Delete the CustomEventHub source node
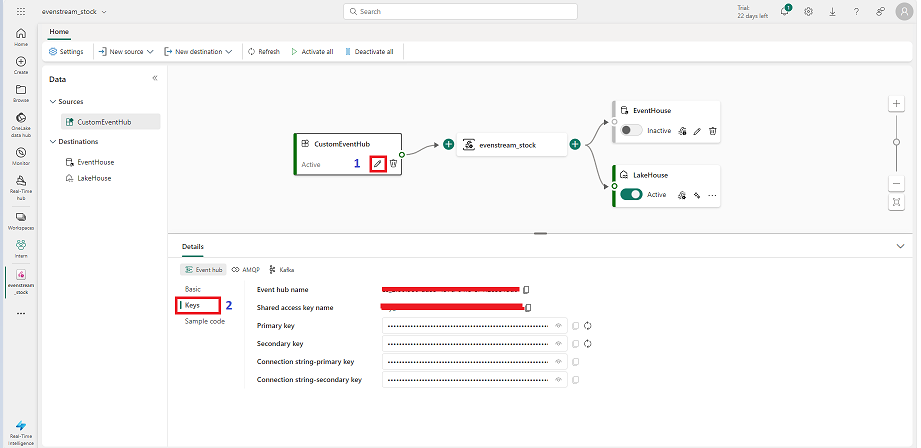The width and height of the screenshot is (921, 448). (x=394, y=164)
